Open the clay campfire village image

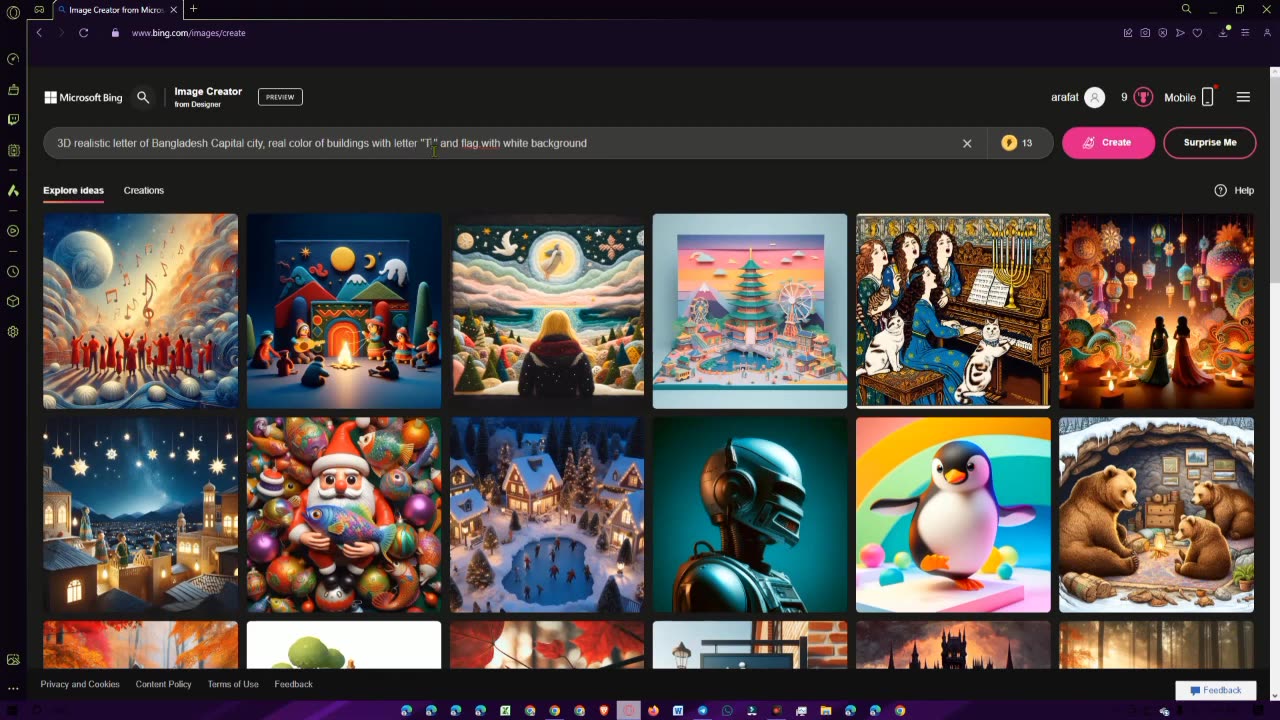point(344,311)
